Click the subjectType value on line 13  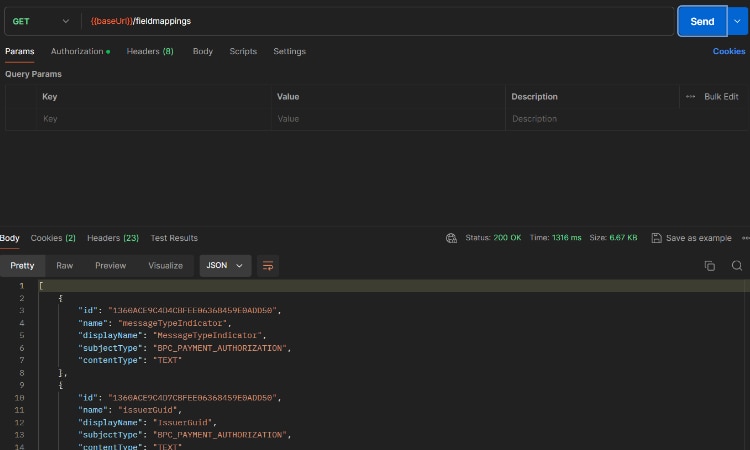(x=220, y=435)
